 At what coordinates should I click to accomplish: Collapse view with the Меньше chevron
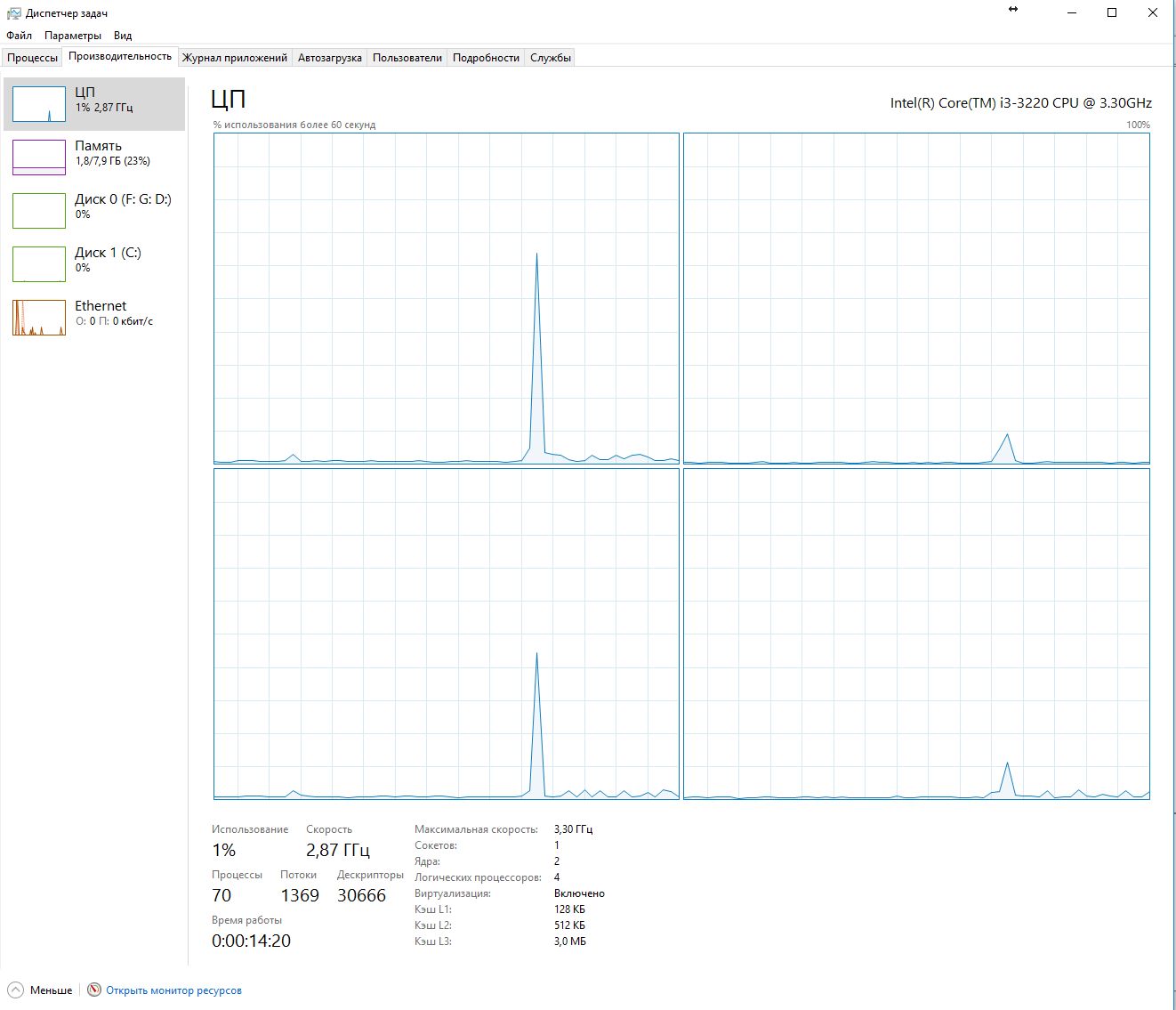[15, 990]
